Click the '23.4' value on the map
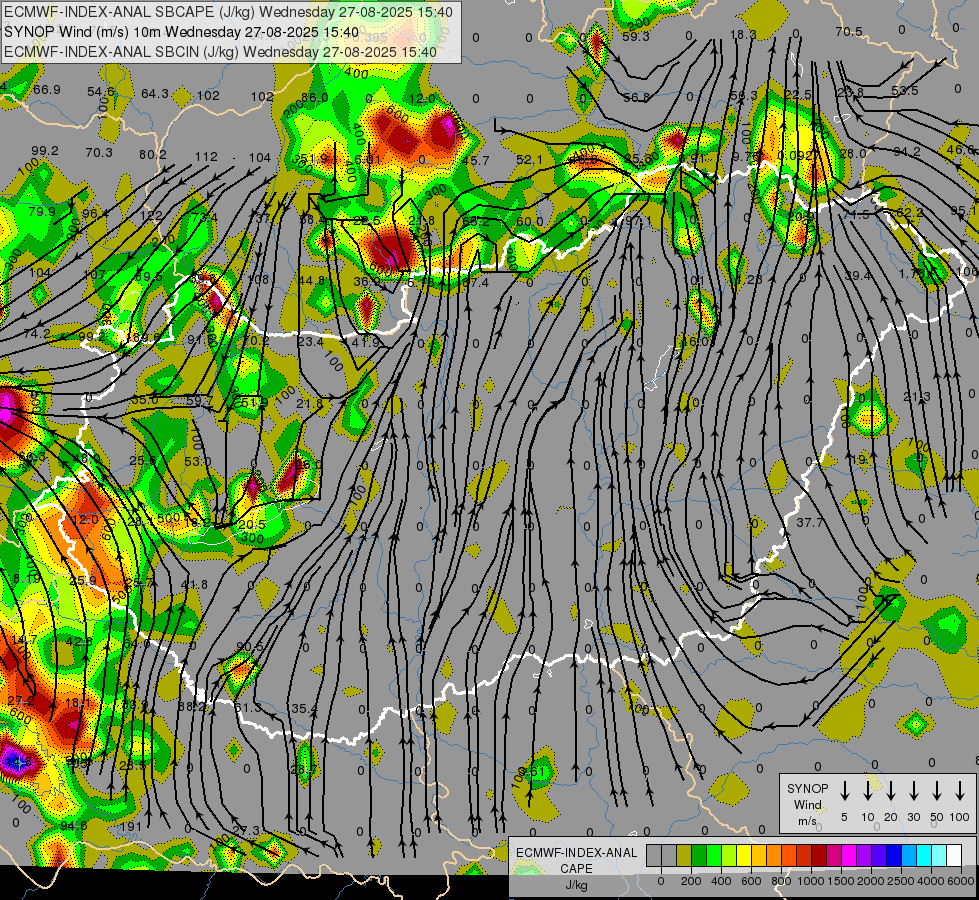 (x=310, y=342)
